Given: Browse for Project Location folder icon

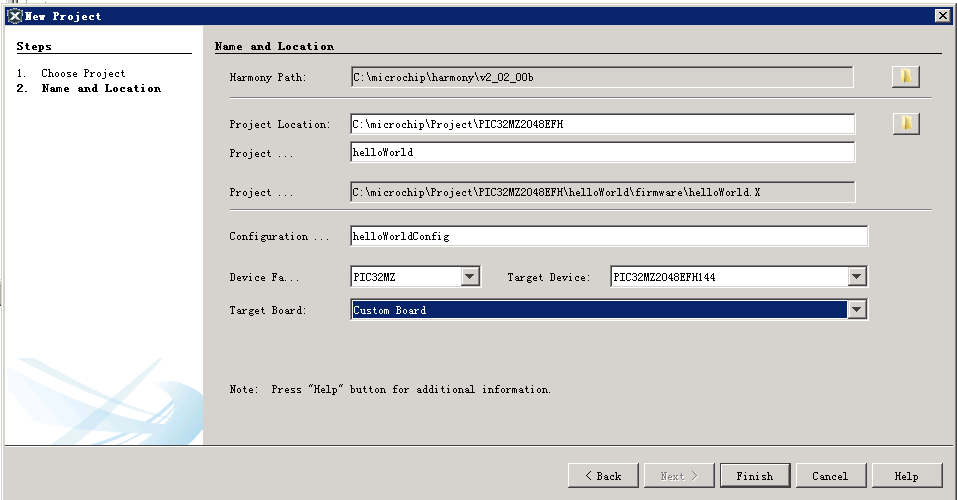Looking at the screenshot, I should point(906,124).
